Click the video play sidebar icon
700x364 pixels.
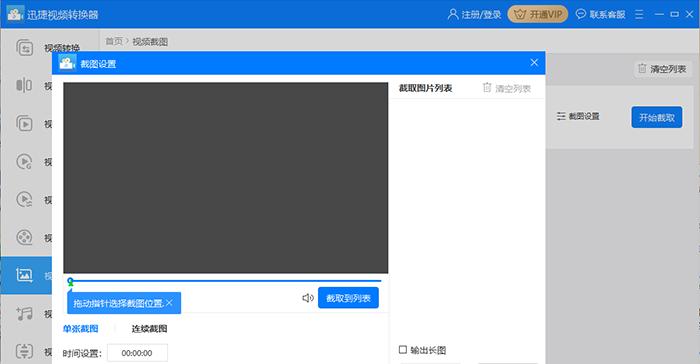point(24,123)
